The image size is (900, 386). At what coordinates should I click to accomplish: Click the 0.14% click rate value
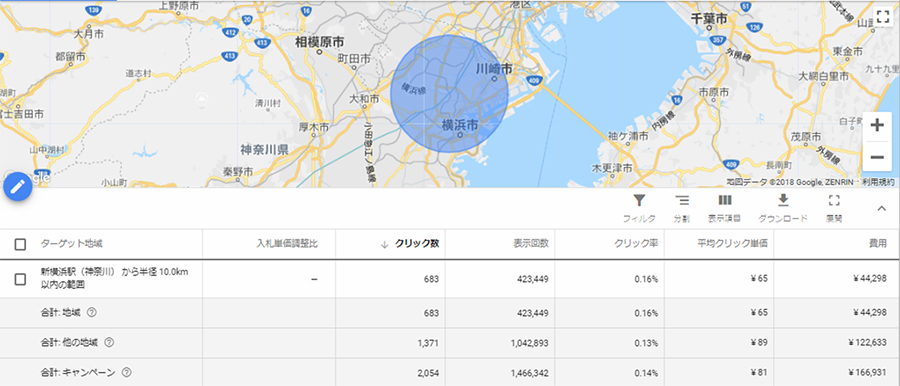[647, 373]
